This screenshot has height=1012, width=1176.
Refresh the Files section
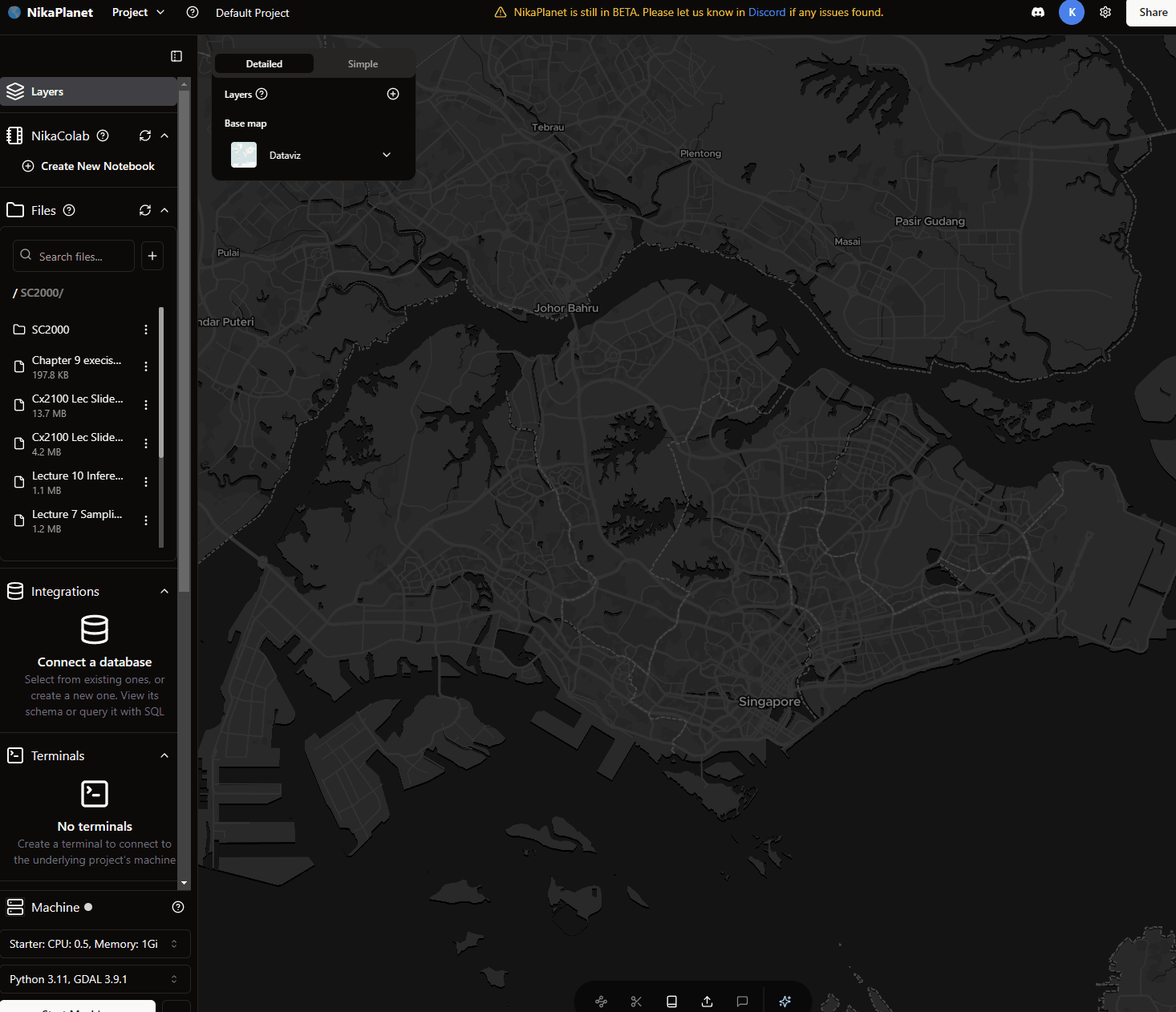145,210
